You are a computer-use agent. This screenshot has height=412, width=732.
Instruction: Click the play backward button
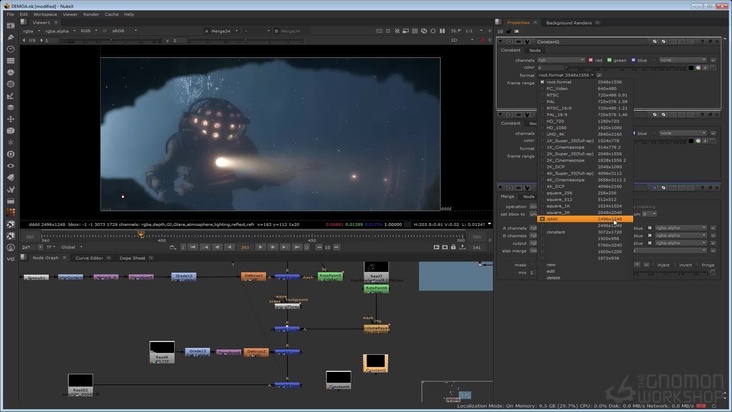[x=230, y=247]
